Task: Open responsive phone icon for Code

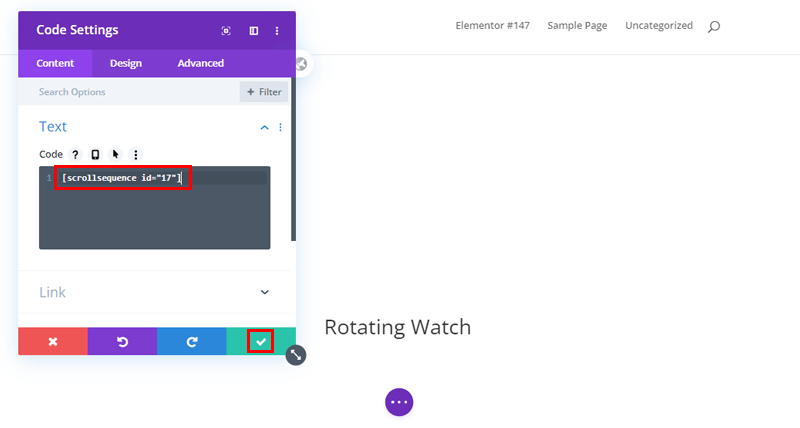Action: click(x=95, y=155)
